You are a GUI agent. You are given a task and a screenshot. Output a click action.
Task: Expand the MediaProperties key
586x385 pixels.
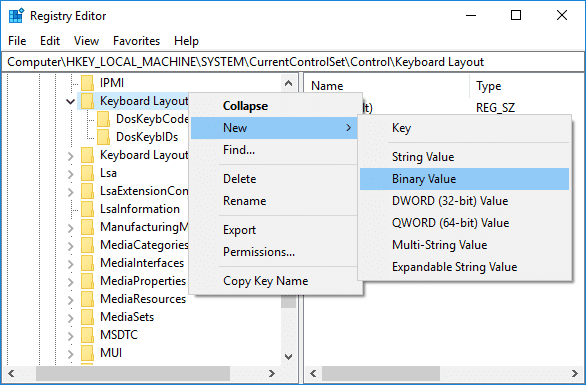coord(71,281)
